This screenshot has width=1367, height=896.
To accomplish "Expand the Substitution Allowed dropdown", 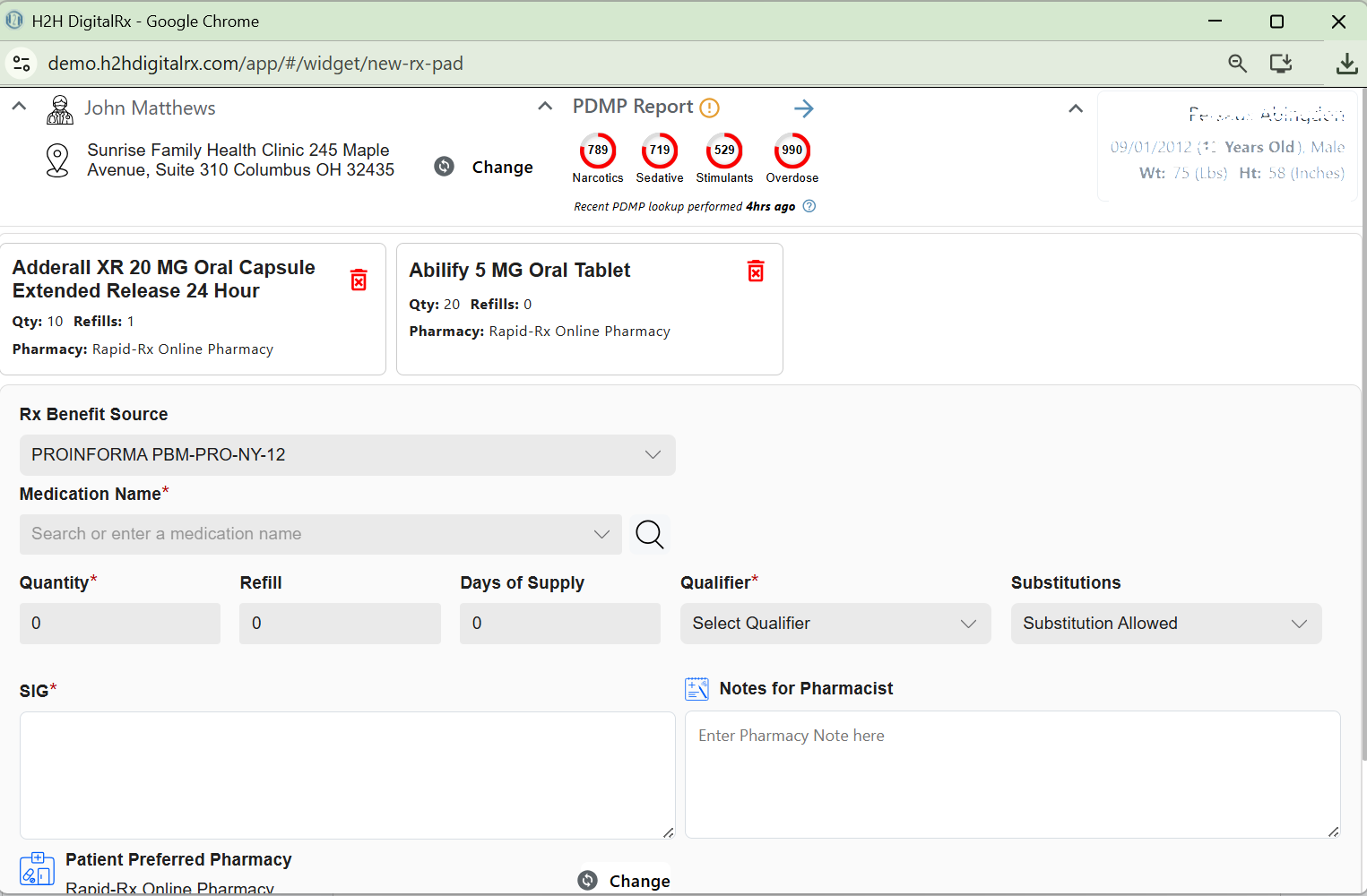I will [1165, 624].
